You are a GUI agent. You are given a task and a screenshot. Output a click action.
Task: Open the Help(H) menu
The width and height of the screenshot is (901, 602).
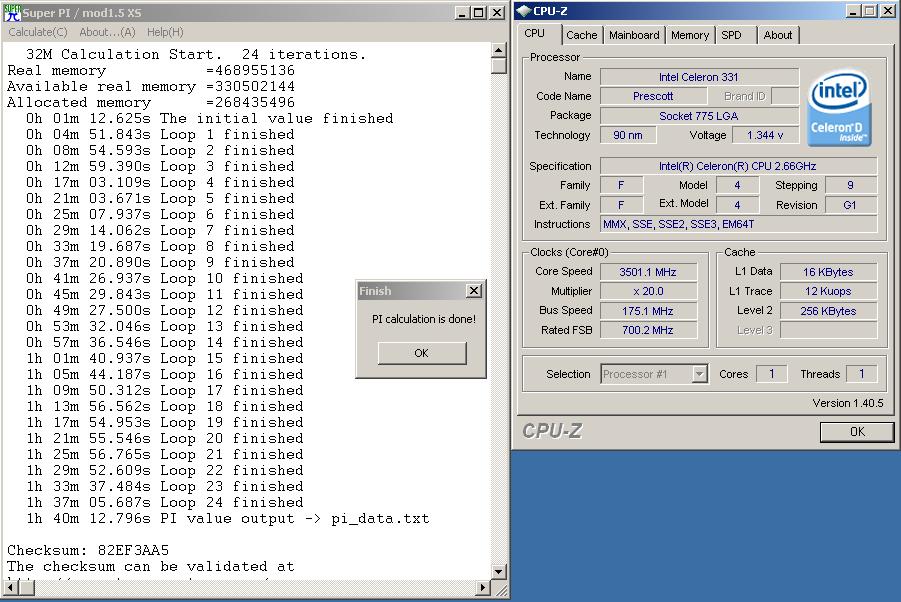coord(165,32)
